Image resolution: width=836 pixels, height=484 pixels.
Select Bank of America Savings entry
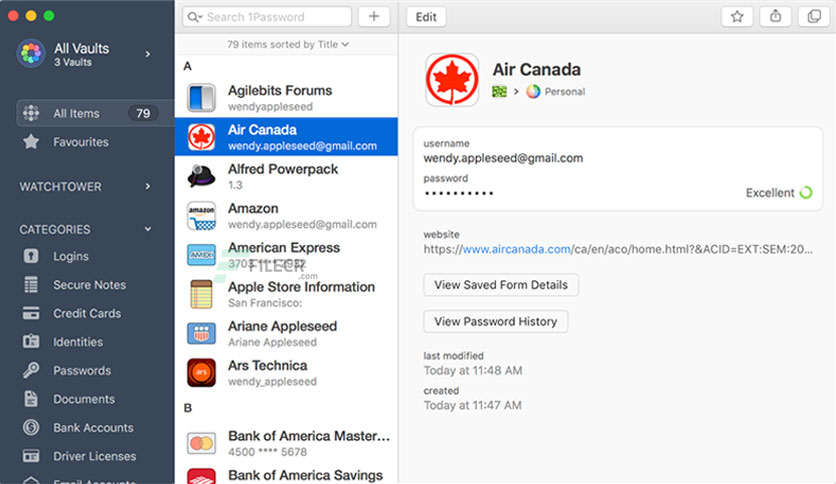coord(286,475)
